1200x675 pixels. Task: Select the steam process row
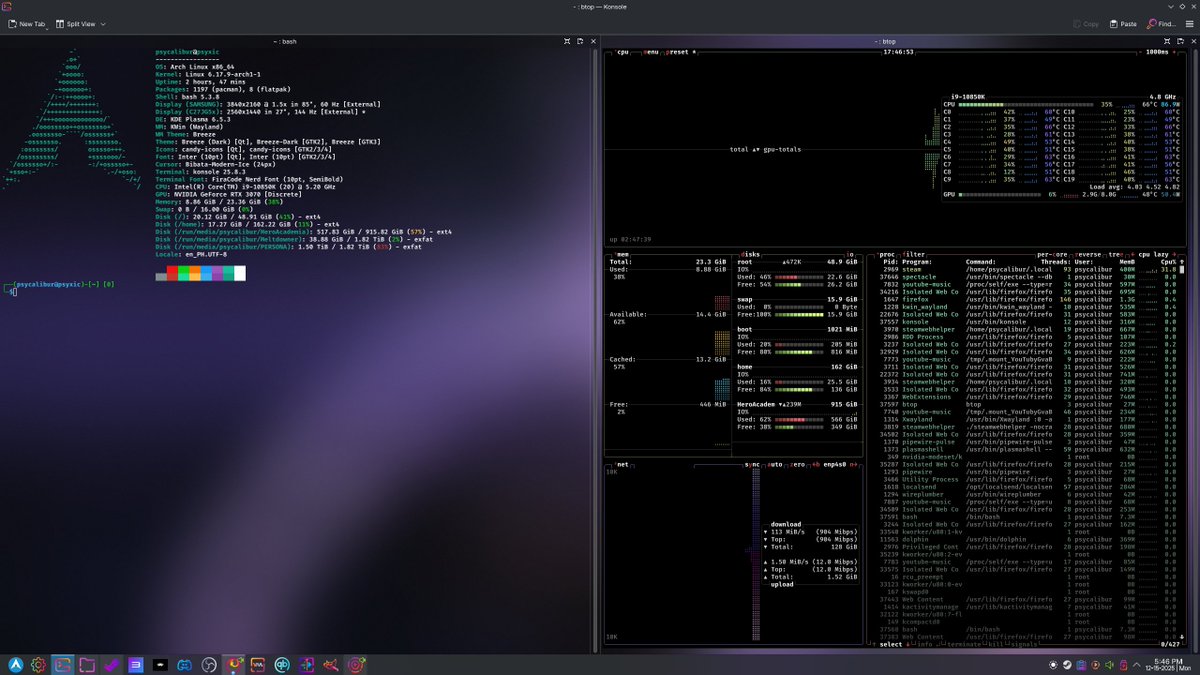(x=1027, y=269)
